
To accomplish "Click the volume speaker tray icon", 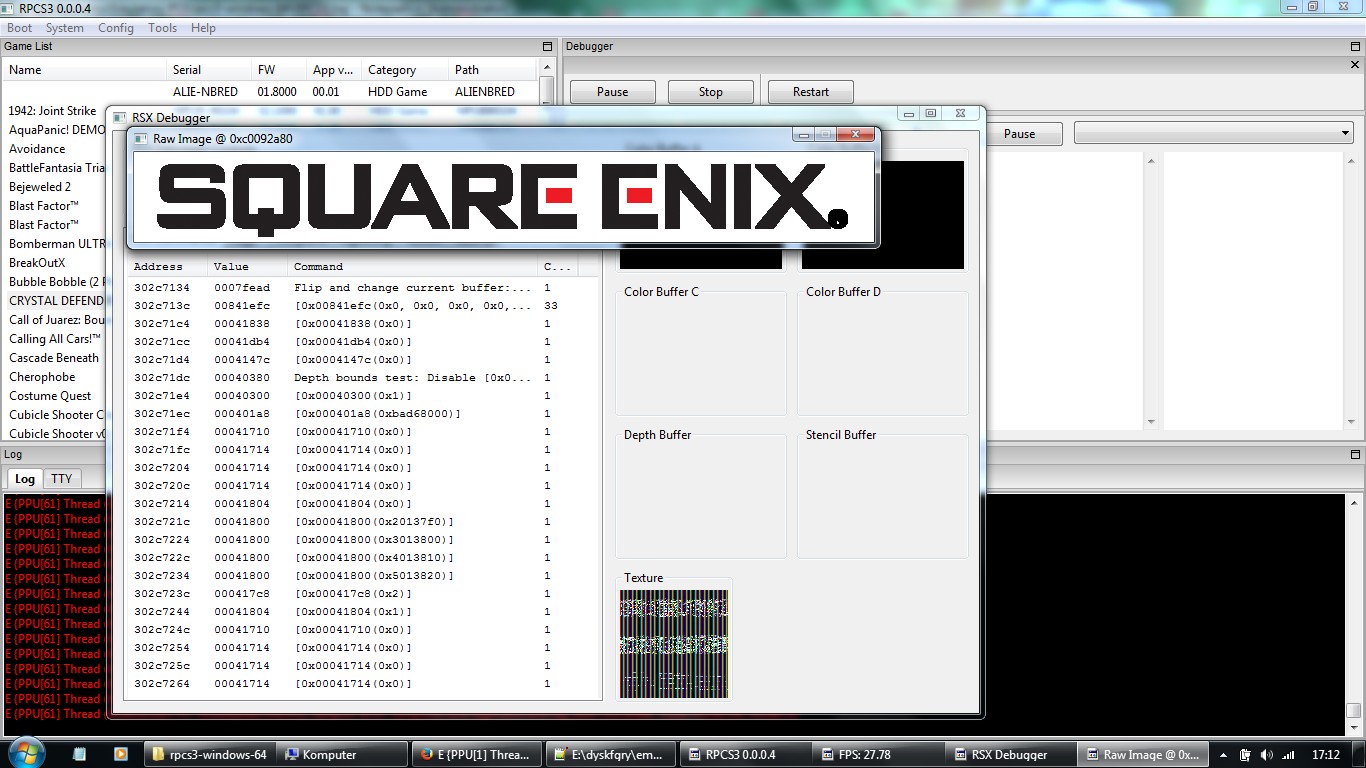I will click(1266, 755).
